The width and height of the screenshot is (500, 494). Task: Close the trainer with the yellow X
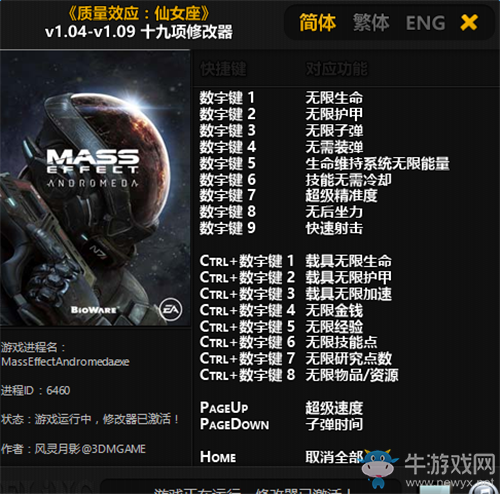pyautogui.click(x=469, y=22)
